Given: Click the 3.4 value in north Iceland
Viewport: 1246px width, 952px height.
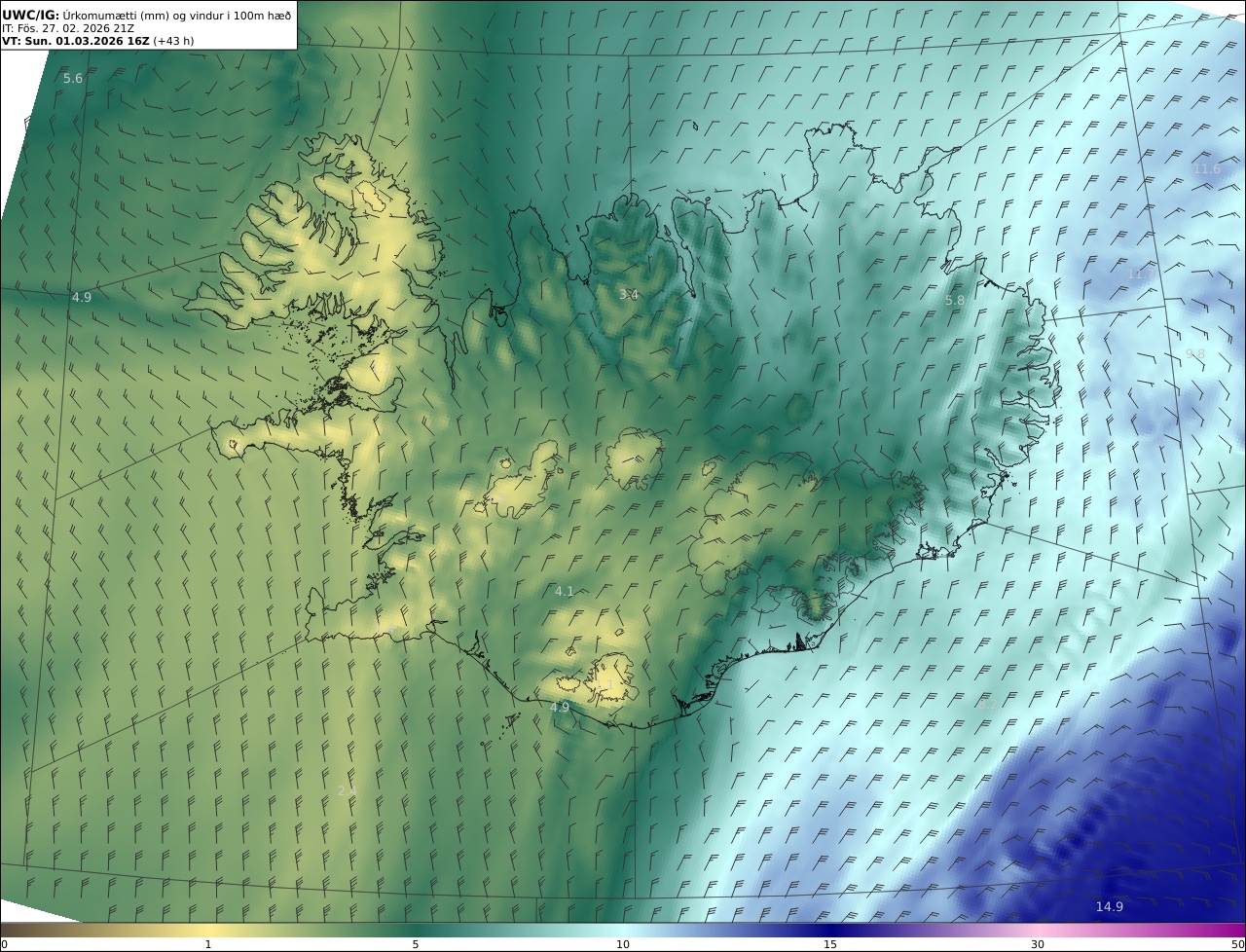Looking at the screenshot, I should point(629,294).
